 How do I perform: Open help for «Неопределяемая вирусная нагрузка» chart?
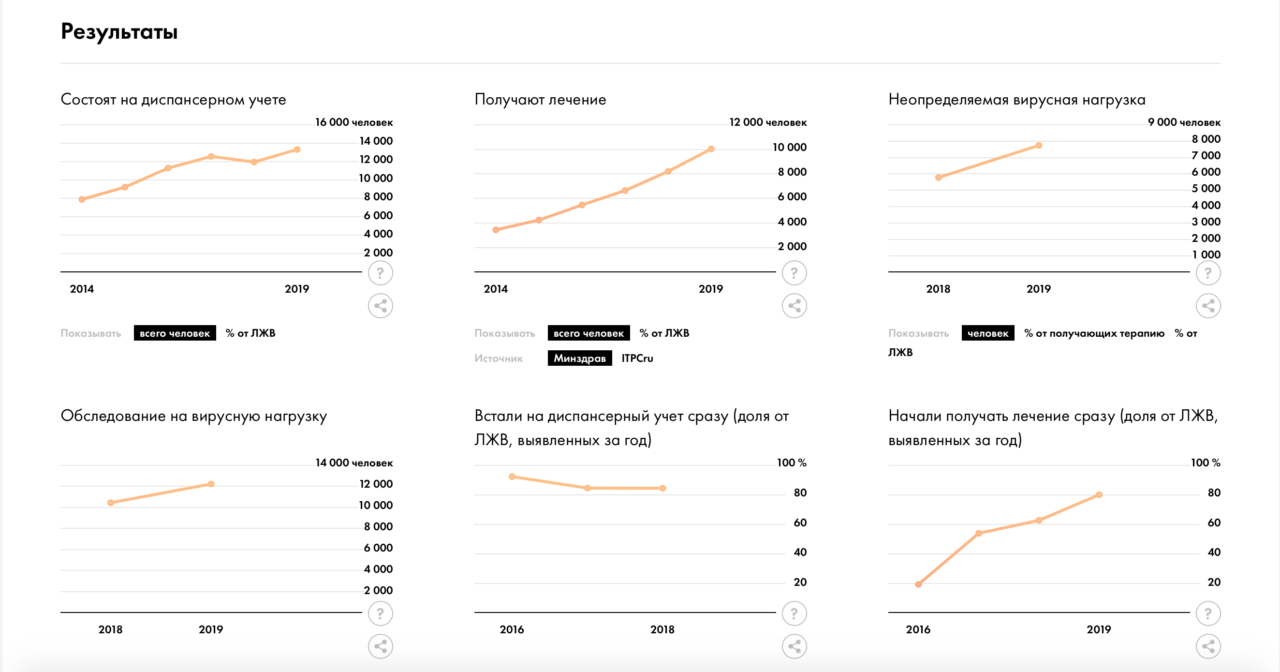(x=1208, y=273)
